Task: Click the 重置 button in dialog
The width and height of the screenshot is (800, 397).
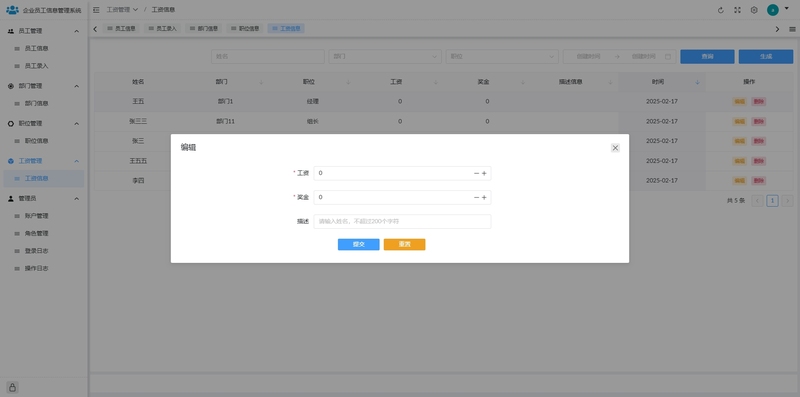Action: click(x=405, y=244)
